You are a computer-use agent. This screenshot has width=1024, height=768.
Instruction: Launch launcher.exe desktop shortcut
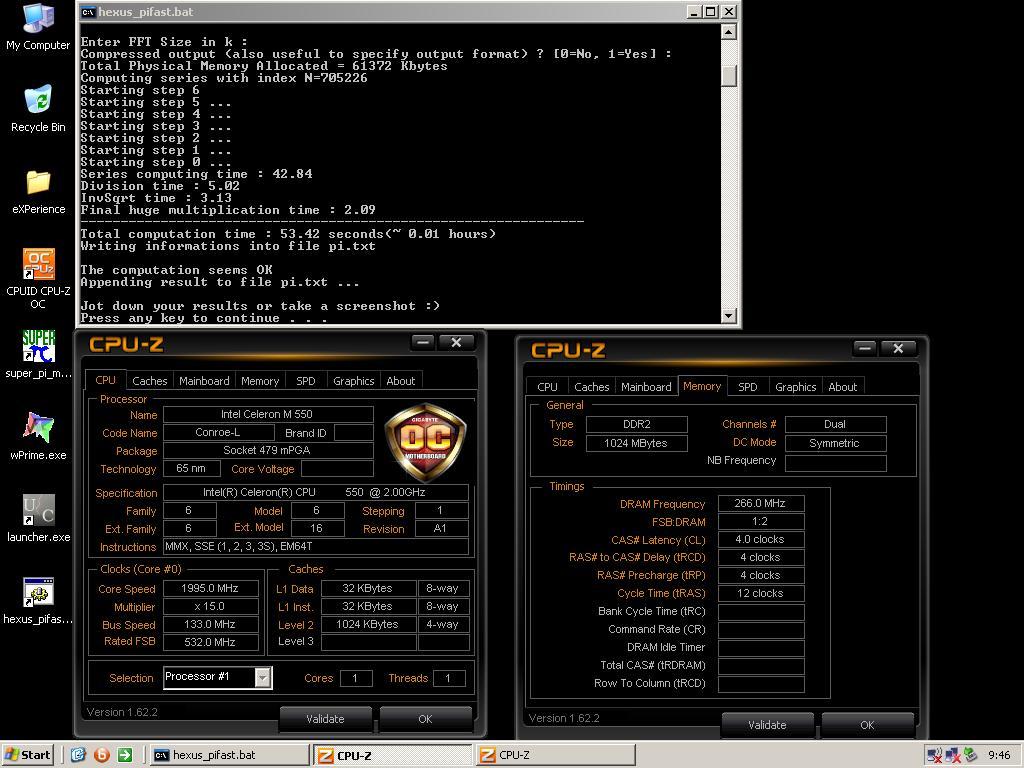tap(39, 518)
